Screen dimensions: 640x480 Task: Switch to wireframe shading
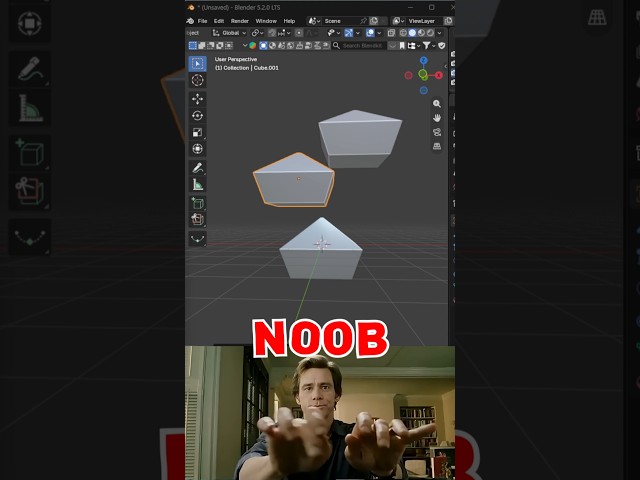click(x=403, y=33)
